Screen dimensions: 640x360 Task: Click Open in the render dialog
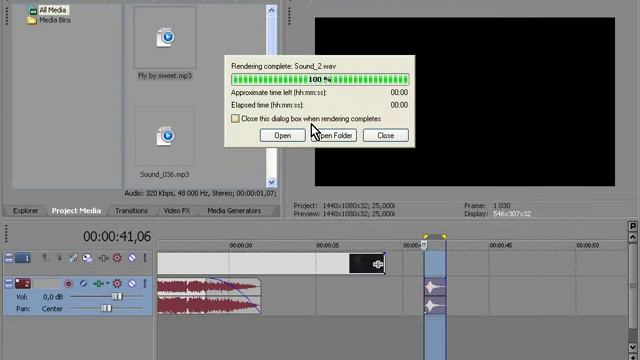(282, 136)
